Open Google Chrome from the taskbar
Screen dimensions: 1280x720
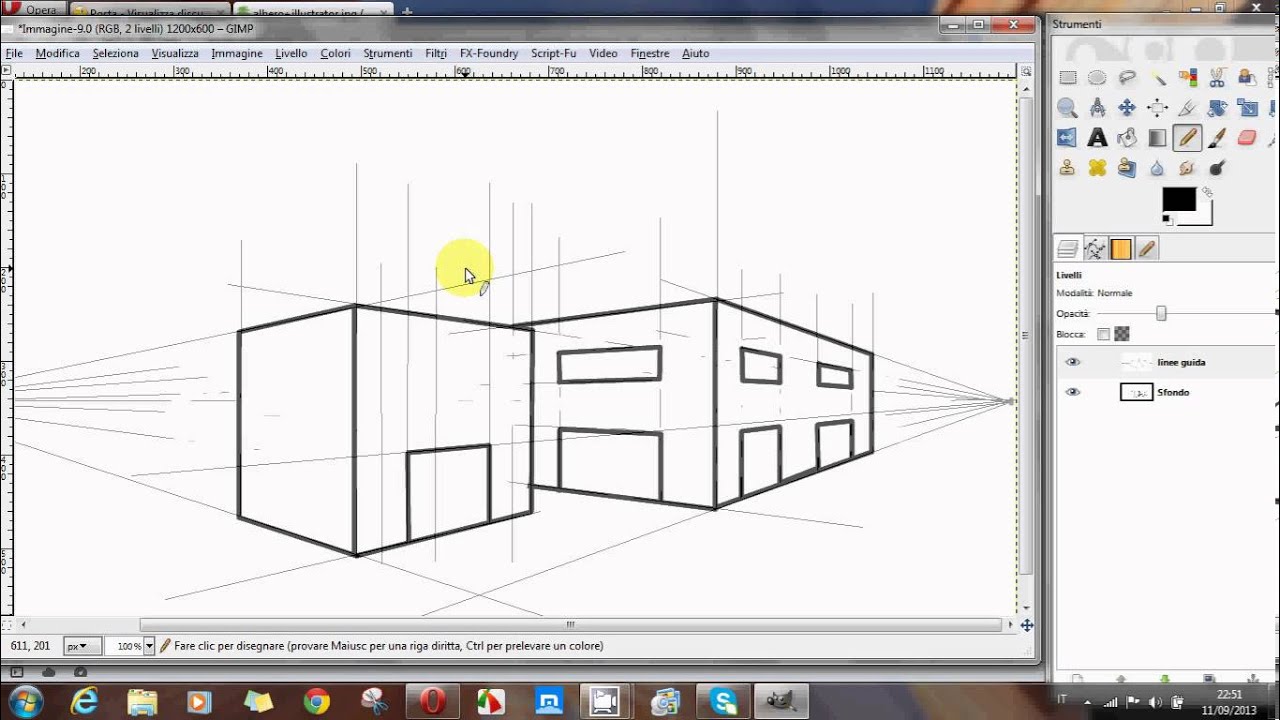pyautogui.click(x=317, y=702)
